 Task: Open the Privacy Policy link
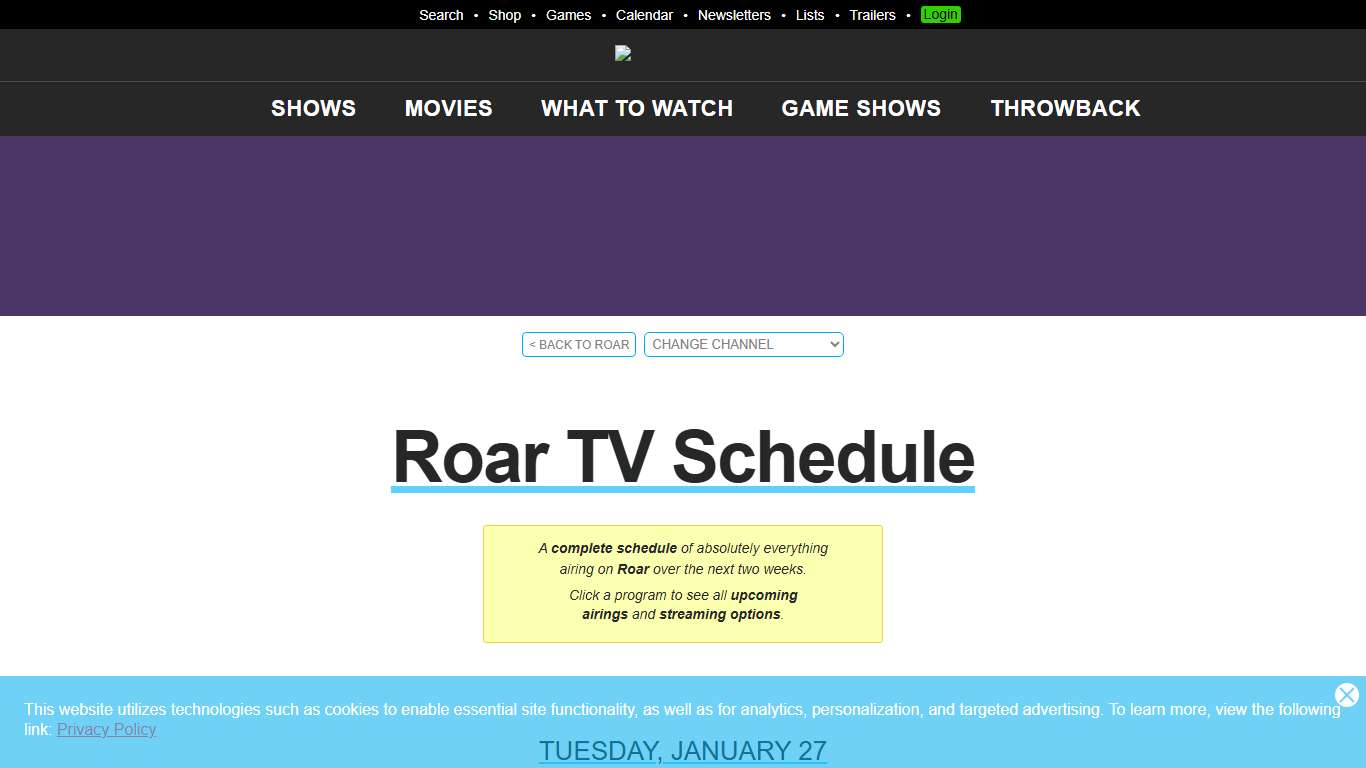[x=106, y=729]
